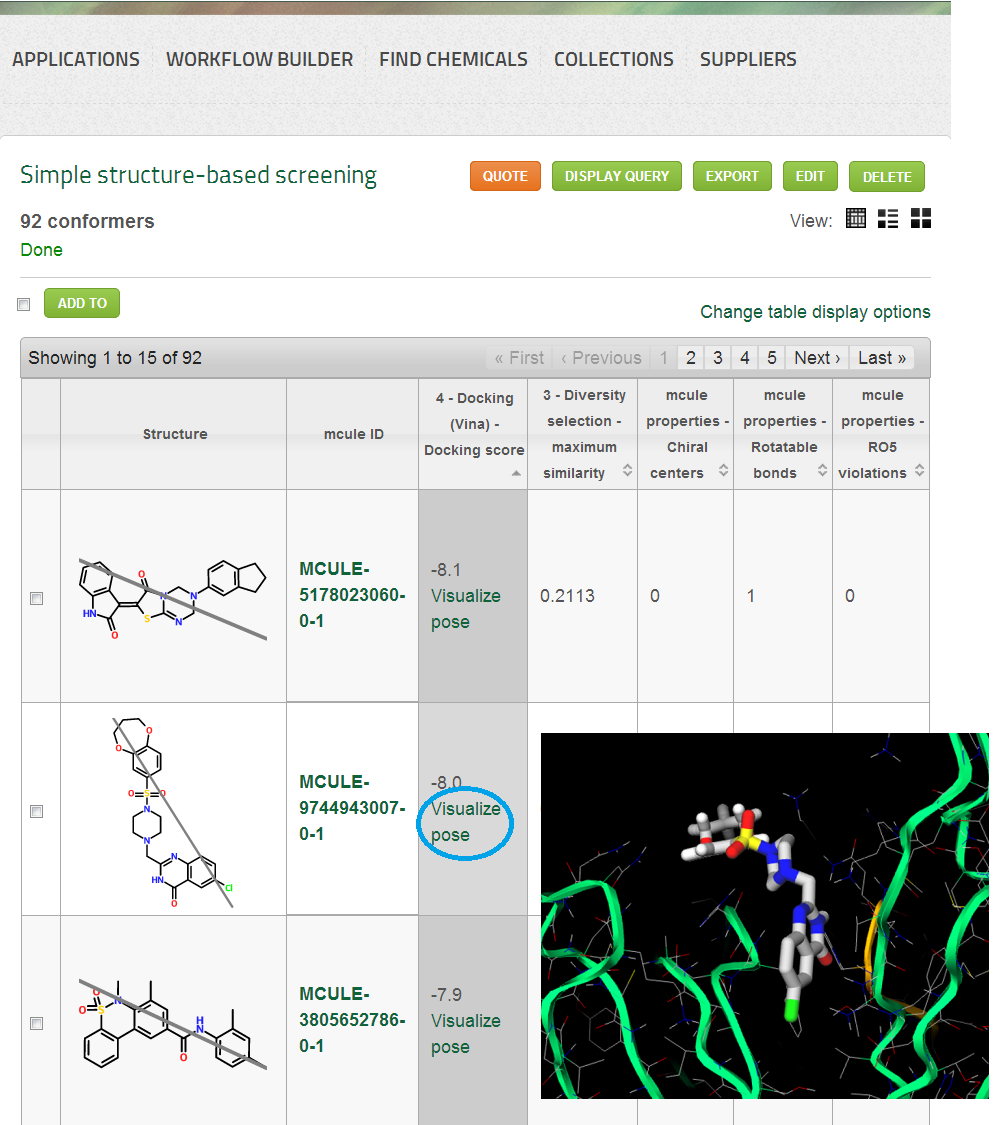This screenshot has width=1000, height=1125.
Task: Select checkbox for MCULE-9744943007-0-1 row
Action: 37,811
